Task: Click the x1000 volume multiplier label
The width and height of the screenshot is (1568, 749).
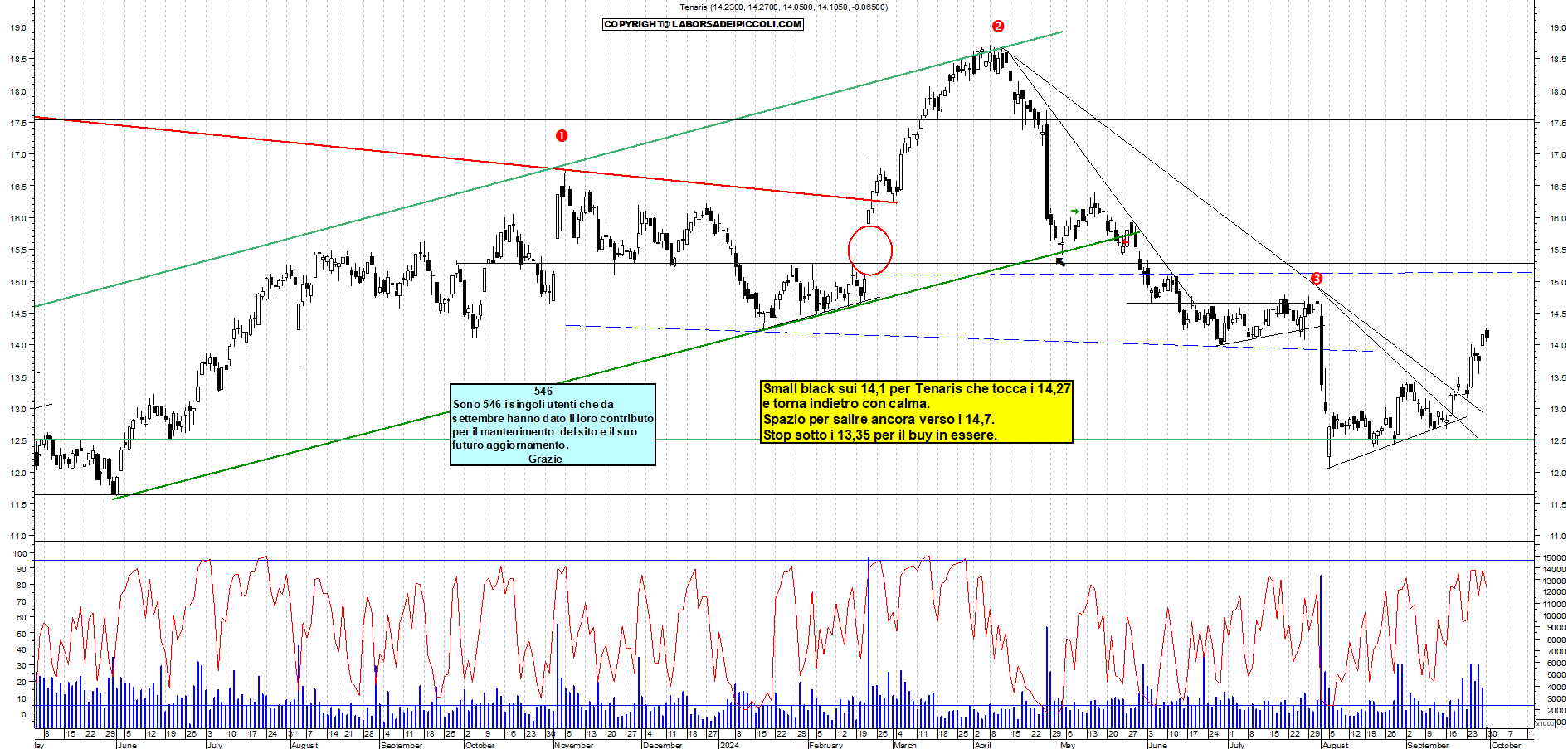Action: (1546, 723)
